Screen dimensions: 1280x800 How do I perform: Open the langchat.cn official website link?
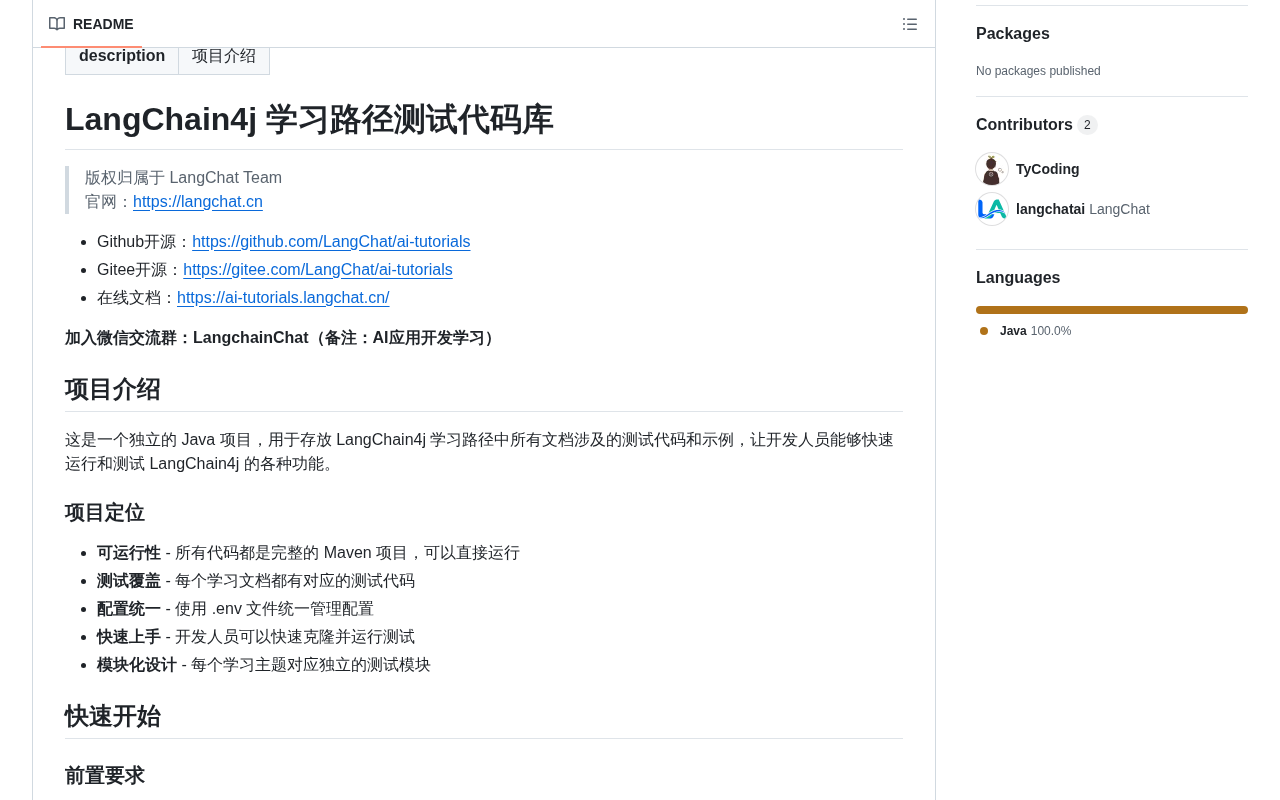(x=198, y=202)
